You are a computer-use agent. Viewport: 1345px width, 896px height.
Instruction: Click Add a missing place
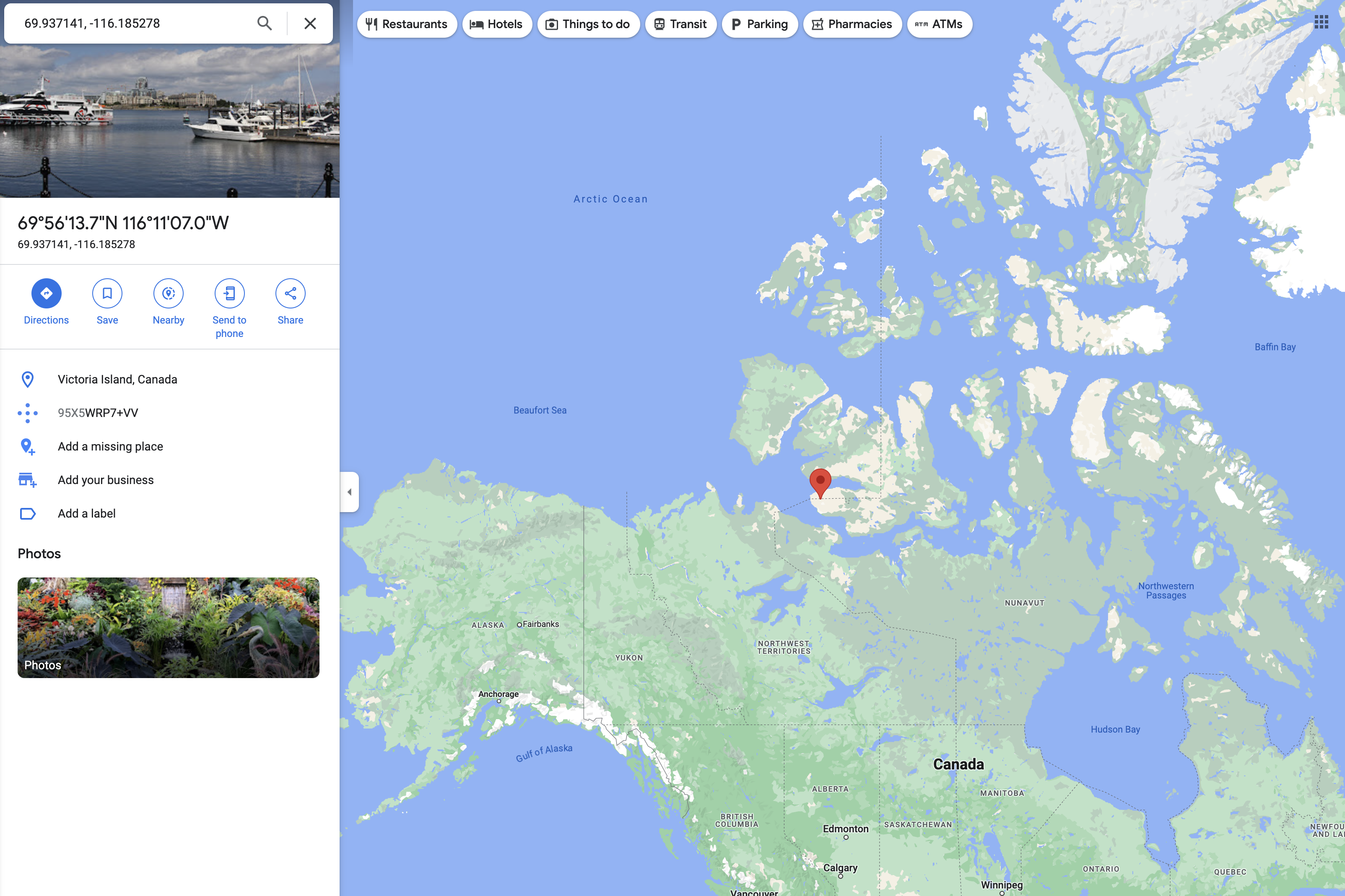[110, 447]
